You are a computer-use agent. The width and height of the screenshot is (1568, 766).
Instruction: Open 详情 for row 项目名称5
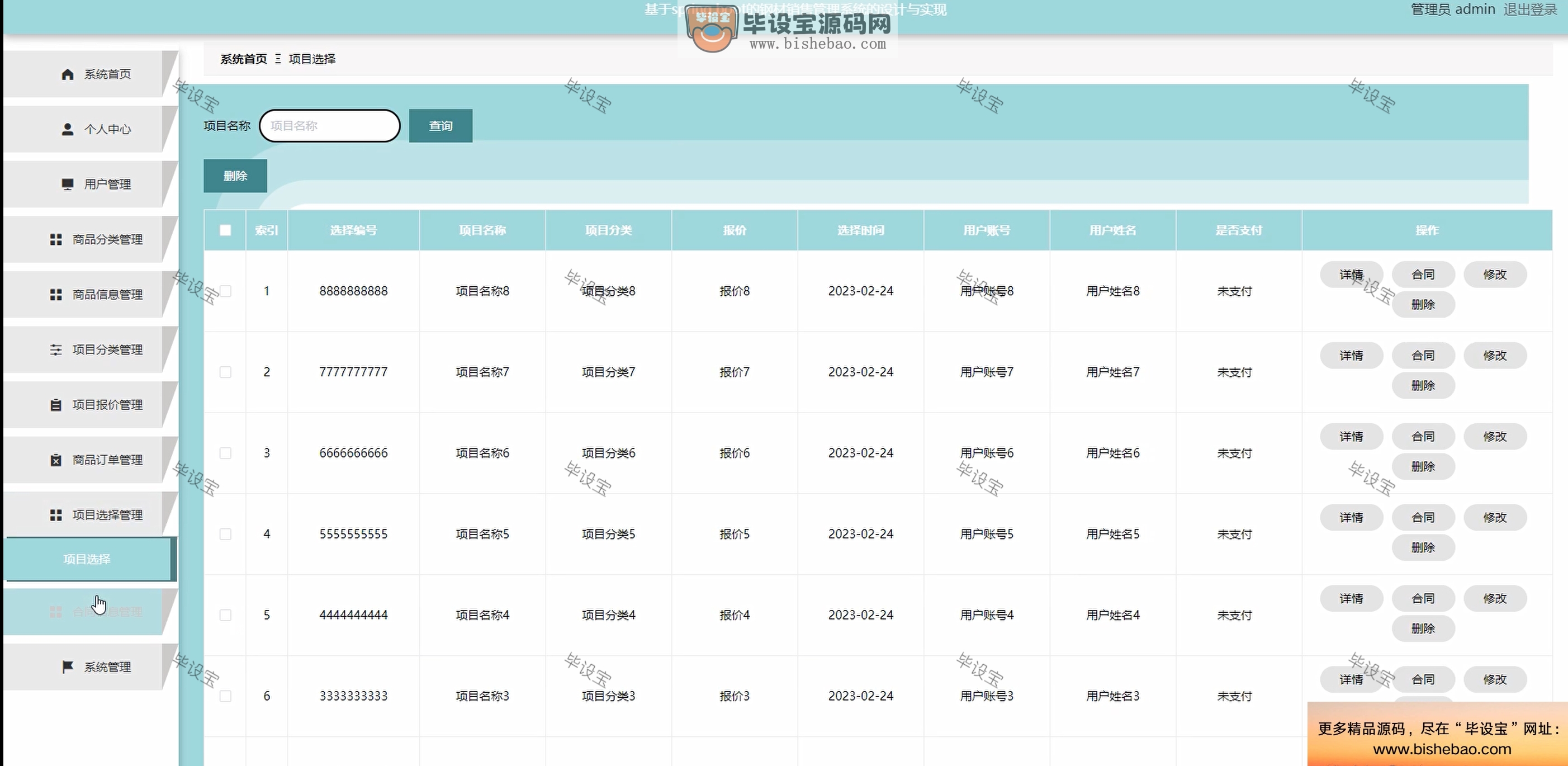click(x=1351, y=518)
